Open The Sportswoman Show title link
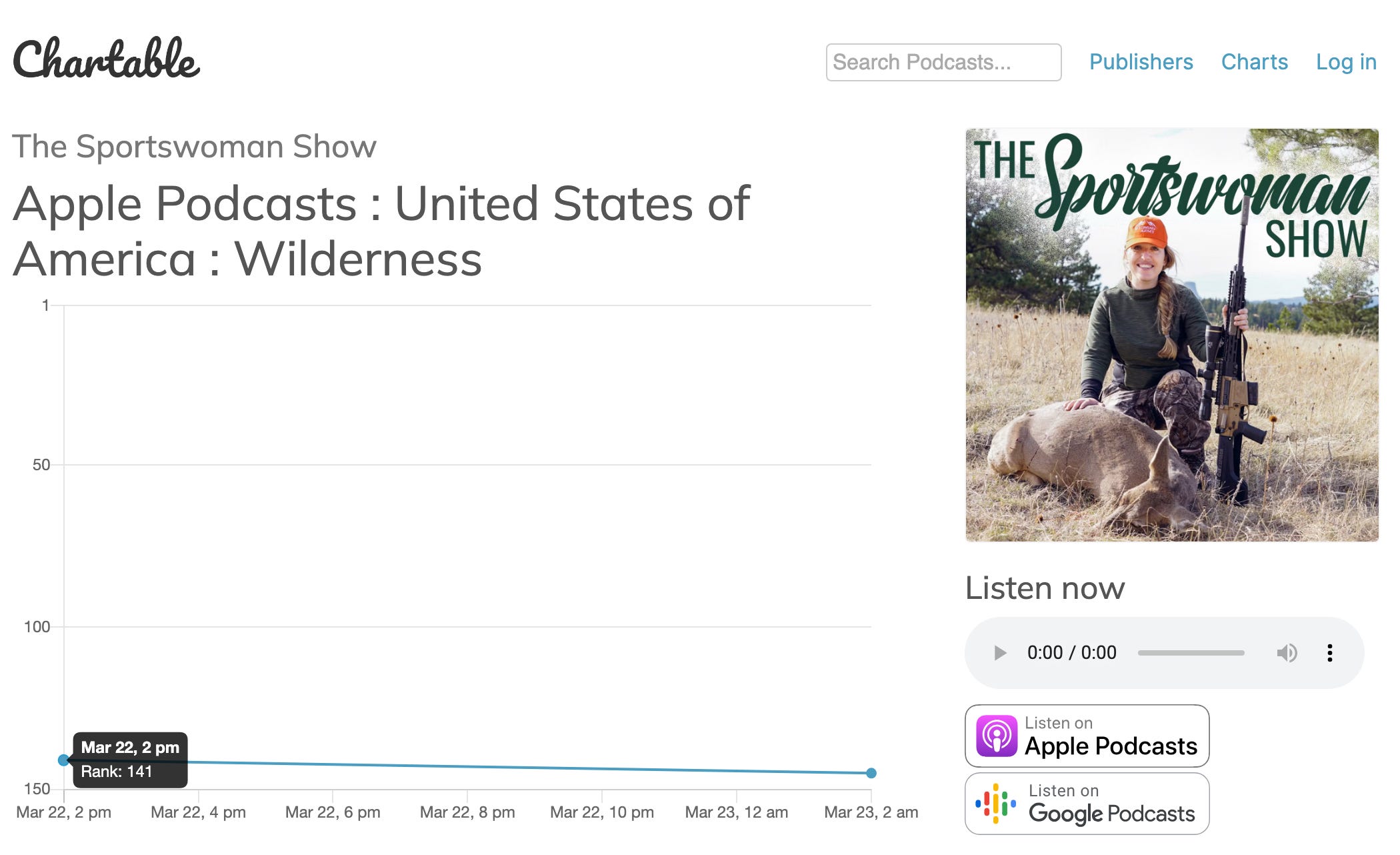Image resolution: width=1400 pixels, height=855 pixels. tap(194, 146)
